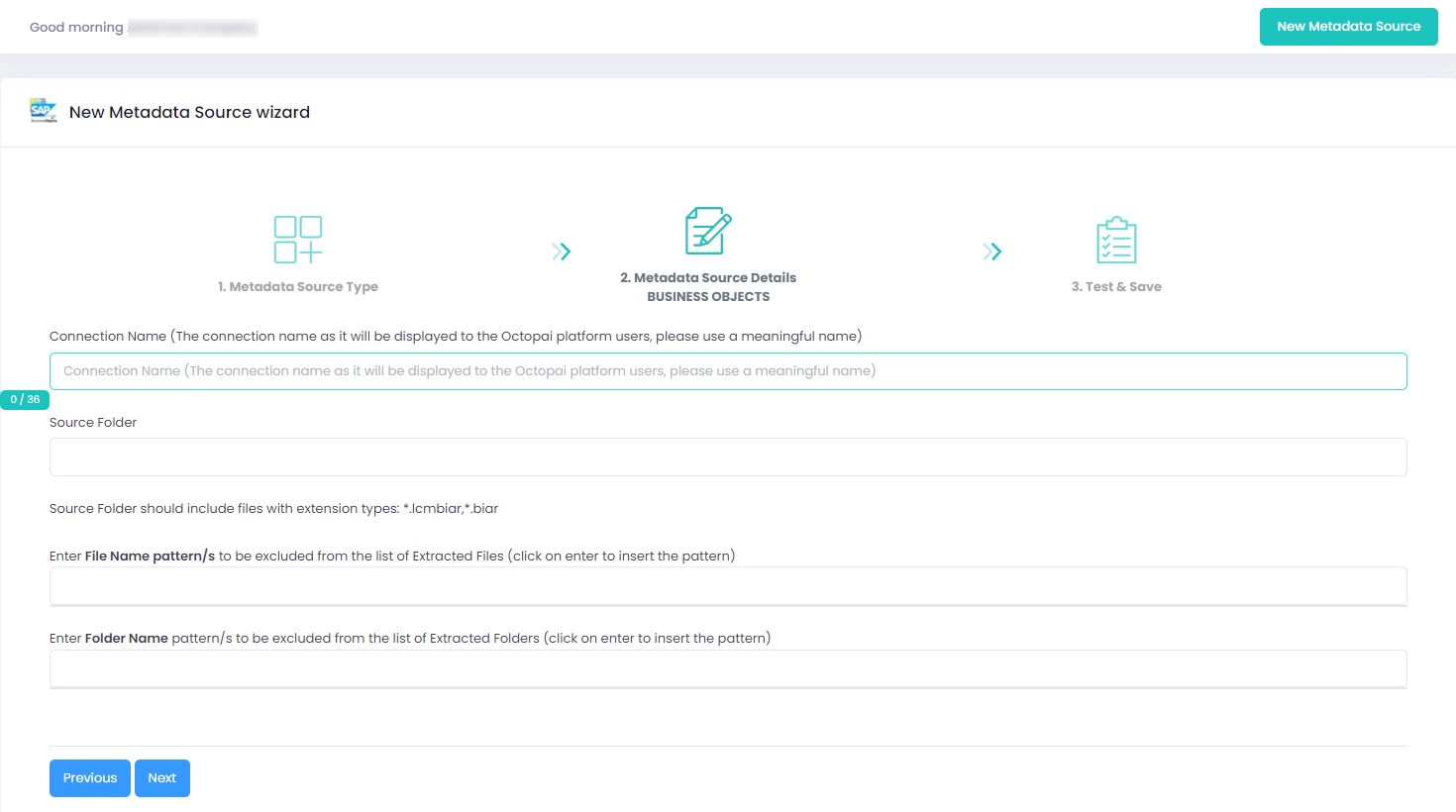
Task: Click the BUSINESS OBJECTS step label
Action: point(708,295)
